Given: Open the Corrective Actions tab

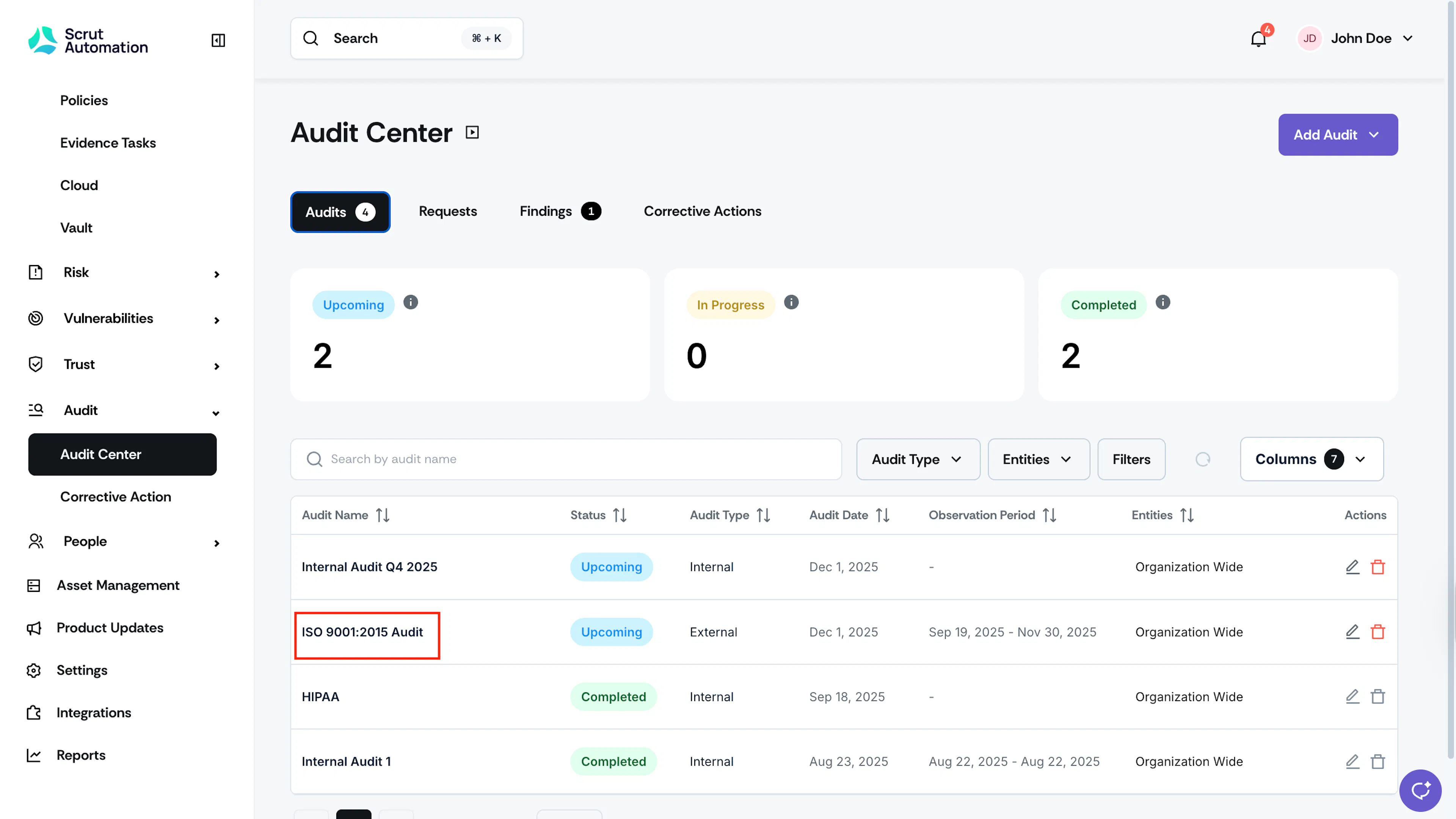Looking at the screenshot, I should (702, 212).
